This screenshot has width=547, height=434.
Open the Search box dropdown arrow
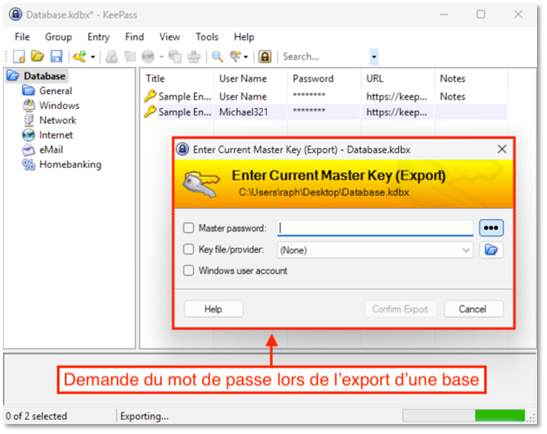coord(374,57)
